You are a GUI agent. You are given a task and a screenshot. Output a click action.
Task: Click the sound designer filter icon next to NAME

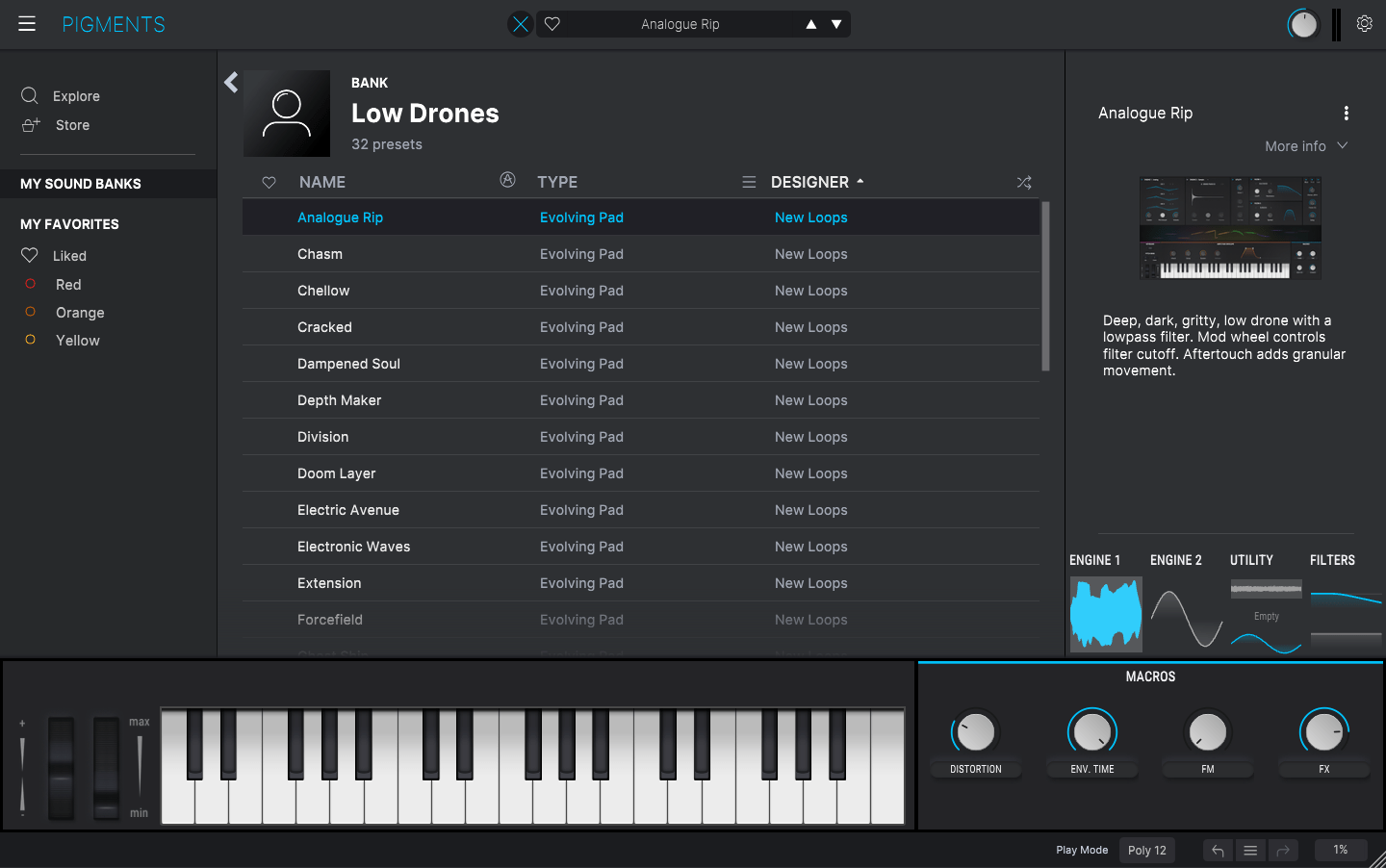tap(507, 181)
